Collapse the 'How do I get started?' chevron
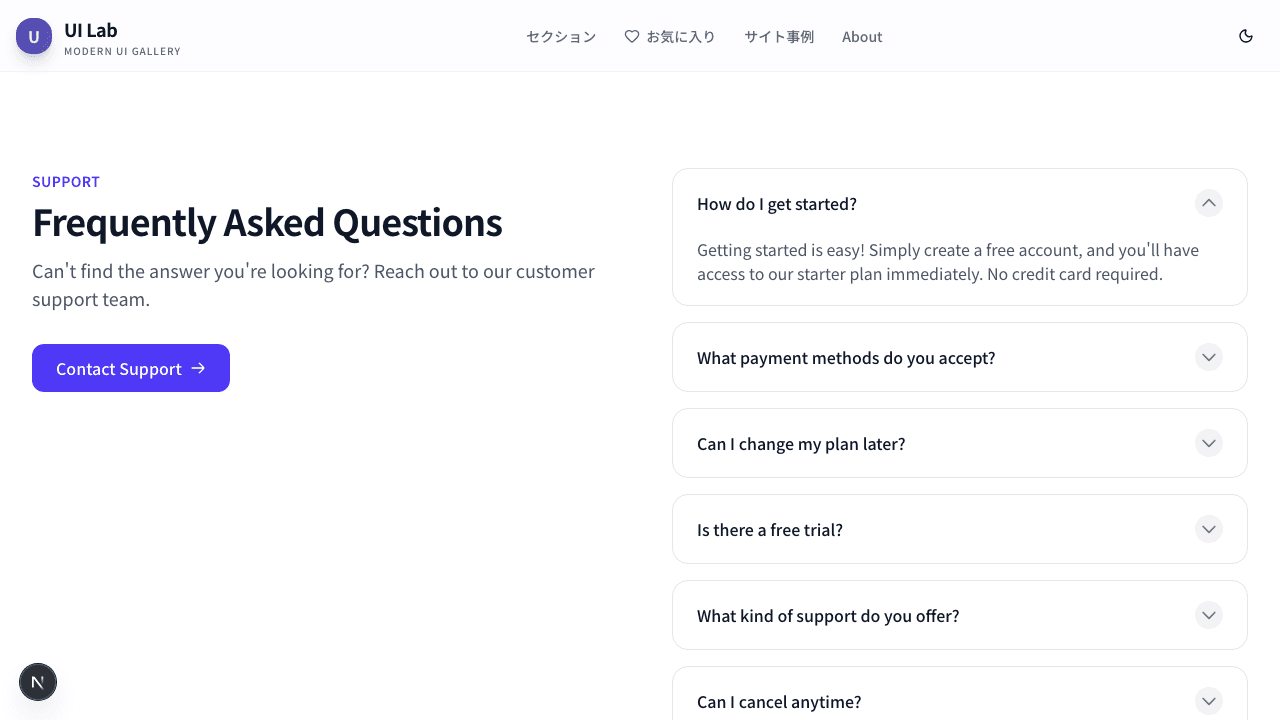 [x=1209, y=203]
